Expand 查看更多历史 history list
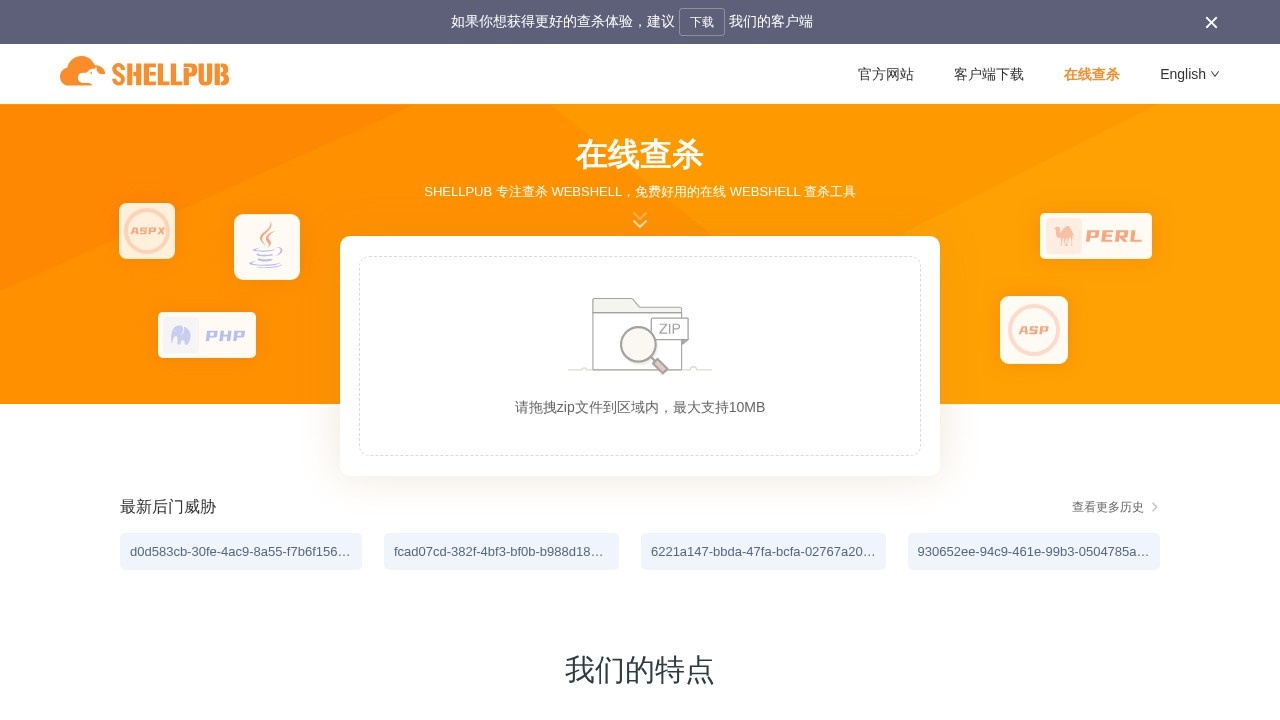The image size is (1280, 720). (x=1107, y=507)
